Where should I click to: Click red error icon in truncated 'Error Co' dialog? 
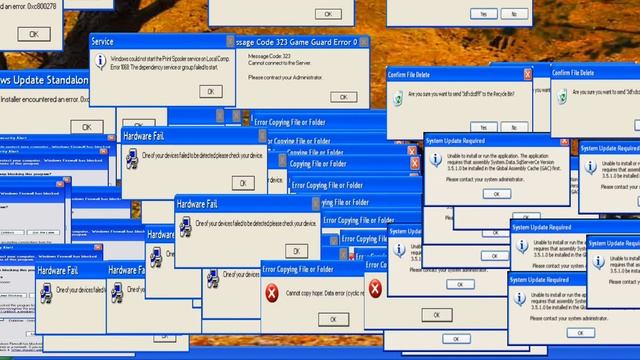pos(375,289)
